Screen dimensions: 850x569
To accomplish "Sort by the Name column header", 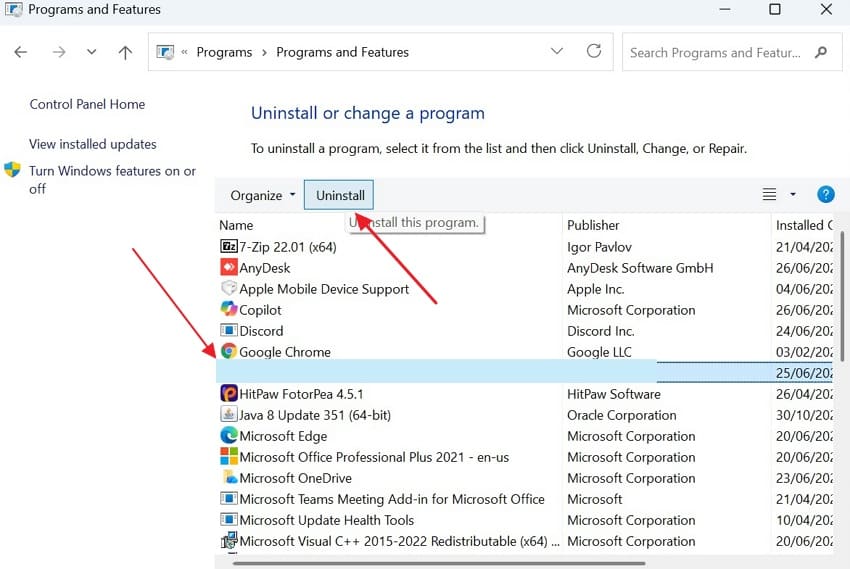I will click(236, 225).
